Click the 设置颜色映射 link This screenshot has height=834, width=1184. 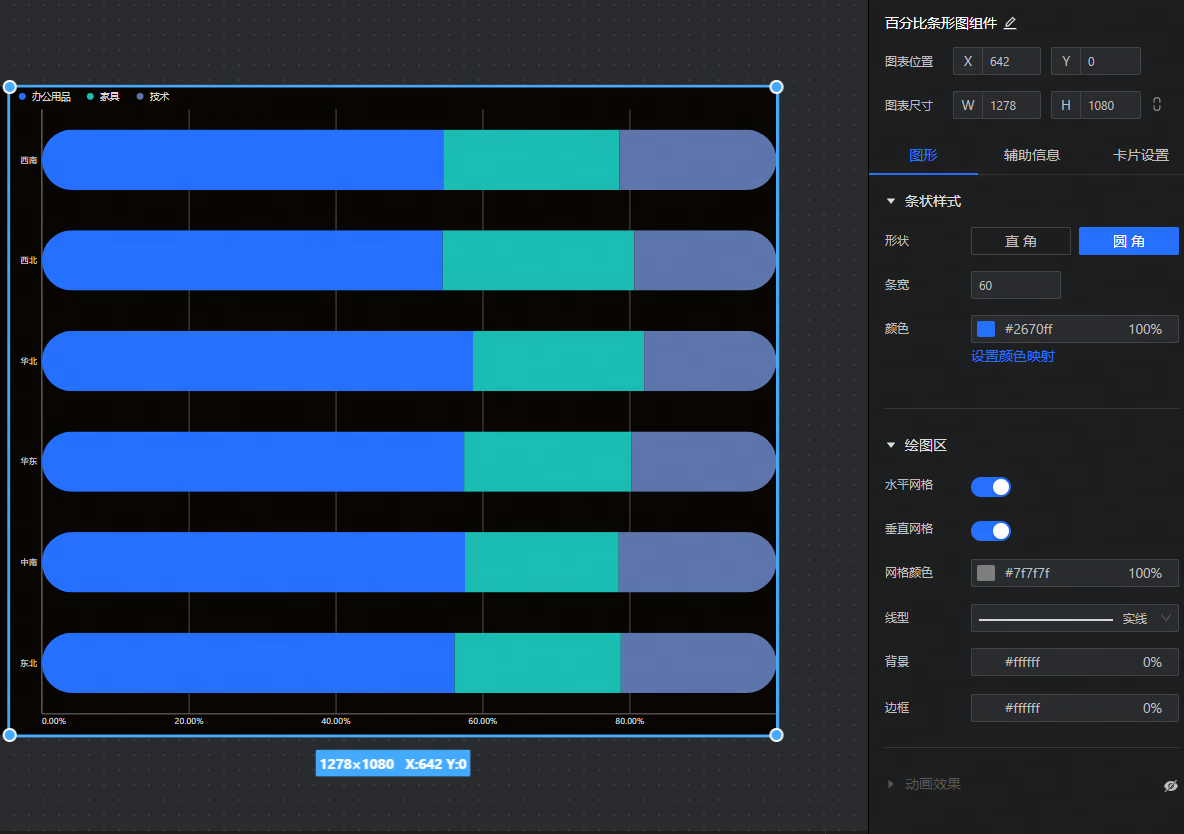pos(1012,356)
